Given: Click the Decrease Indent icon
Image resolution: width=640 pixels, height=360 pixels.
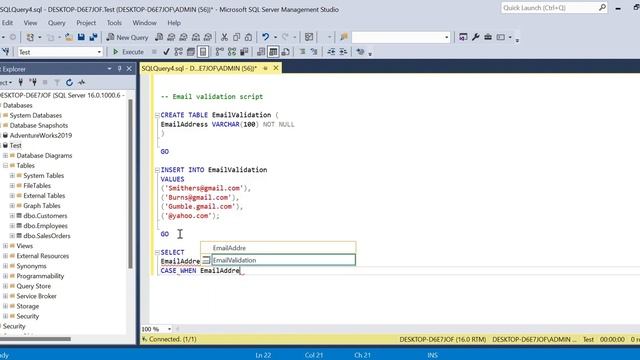Looking at the screenshot, I should (331, 52).
